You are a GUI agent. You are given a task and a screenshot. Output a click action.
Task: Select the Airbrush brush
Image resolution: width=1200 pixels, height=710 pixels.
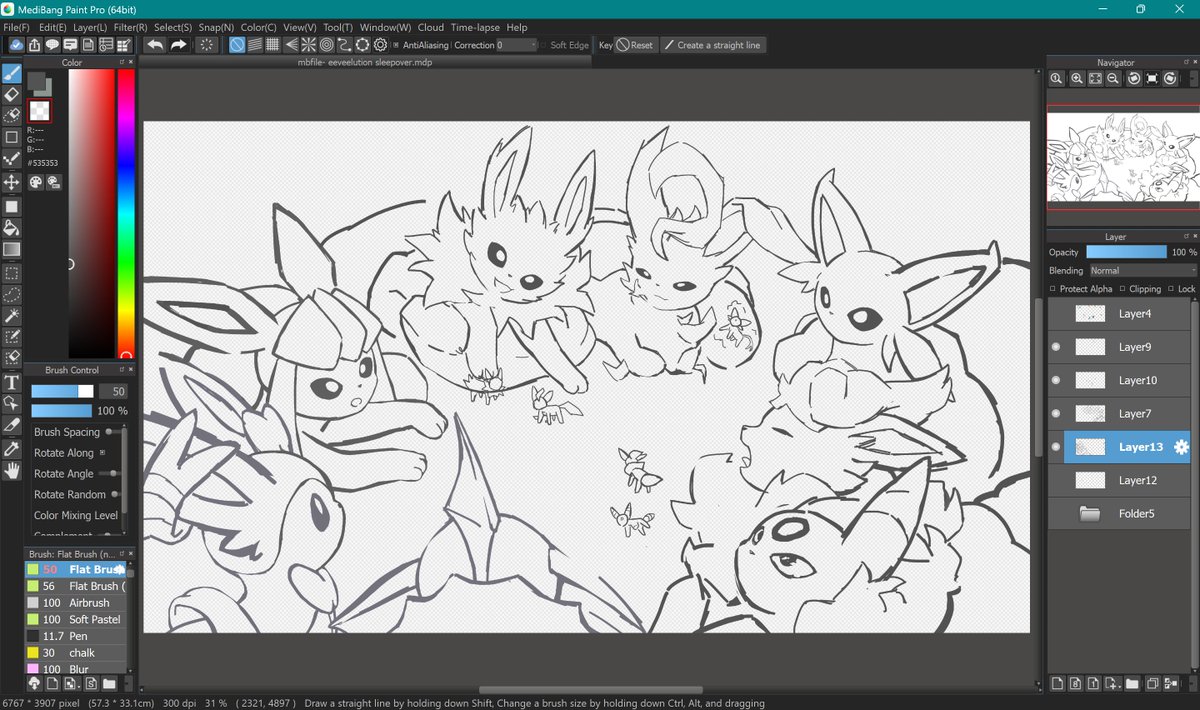pyautogui.click(x=76, y=603)
